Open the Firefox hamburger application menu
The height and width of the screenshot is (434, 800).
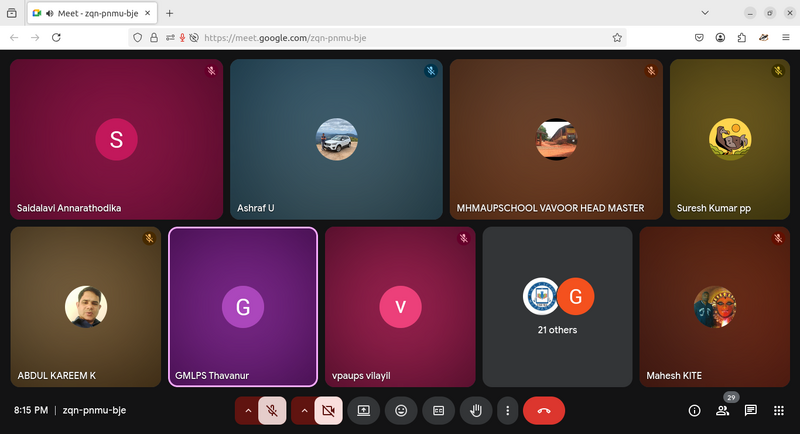coord(785,37)
